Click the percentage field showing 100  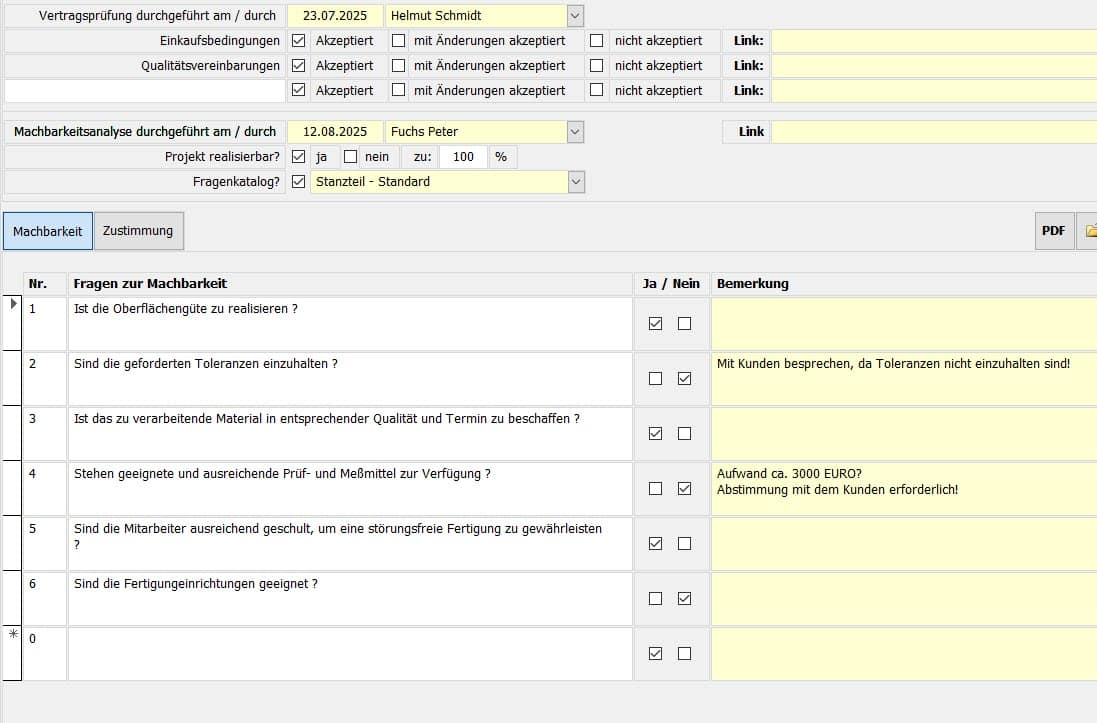pos(463,157)
